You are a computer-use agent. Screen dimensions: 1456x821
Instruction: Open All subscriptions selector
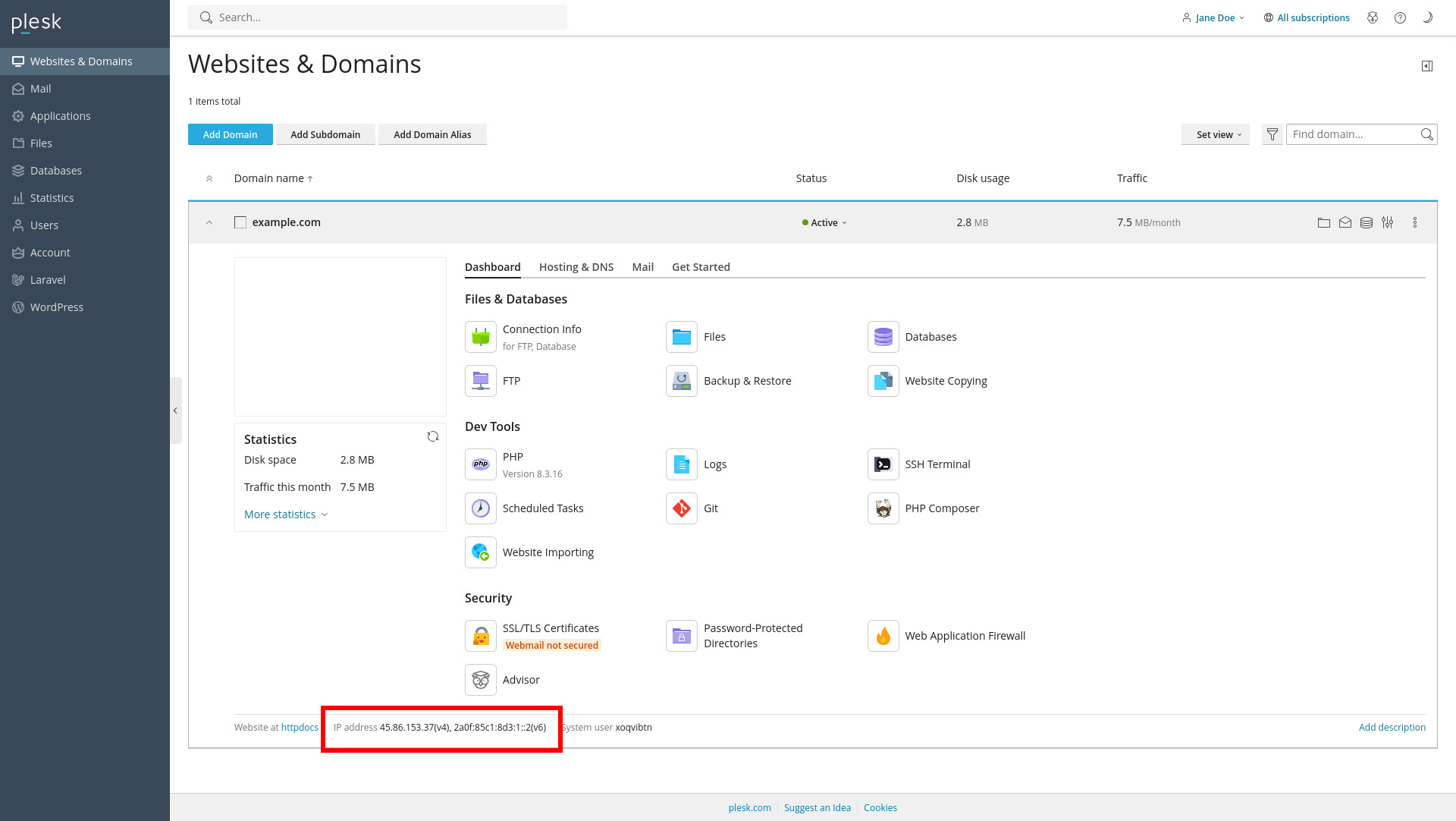pos(1307,17)
